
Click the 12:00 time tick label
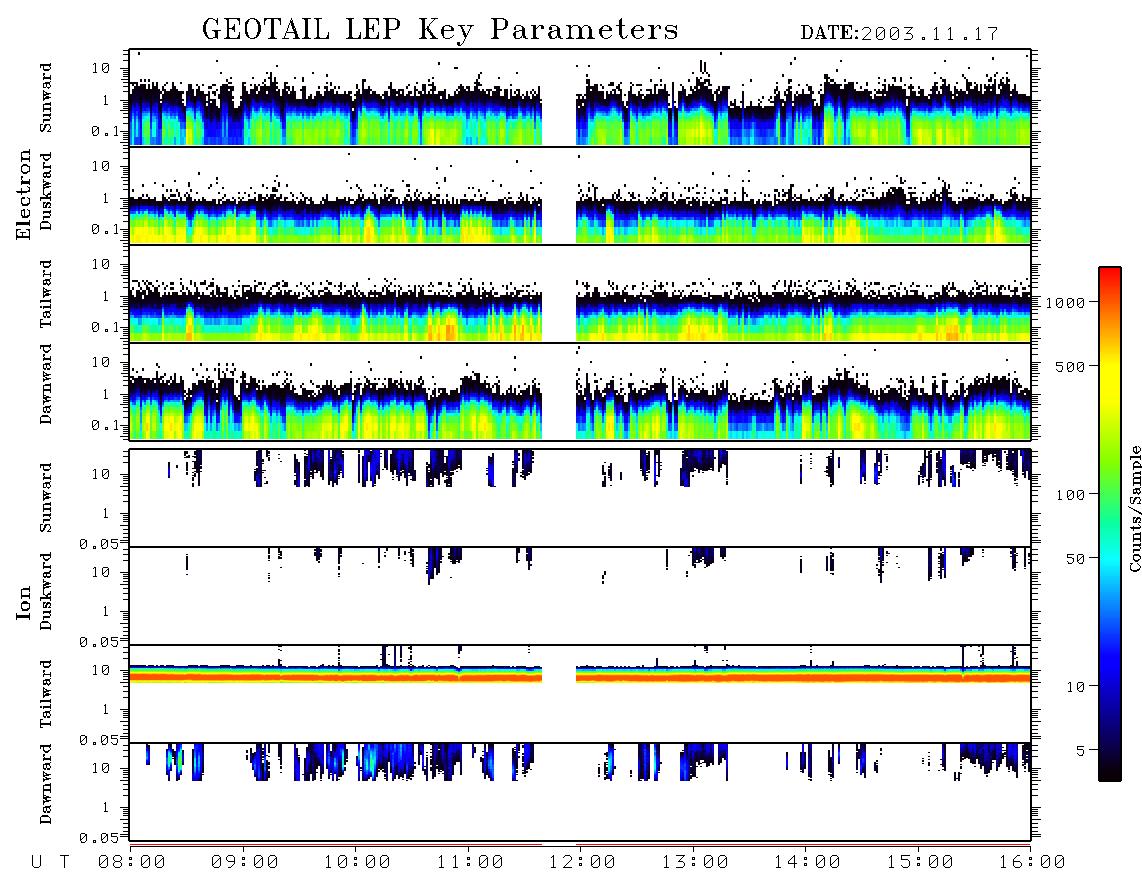[582, 862]
